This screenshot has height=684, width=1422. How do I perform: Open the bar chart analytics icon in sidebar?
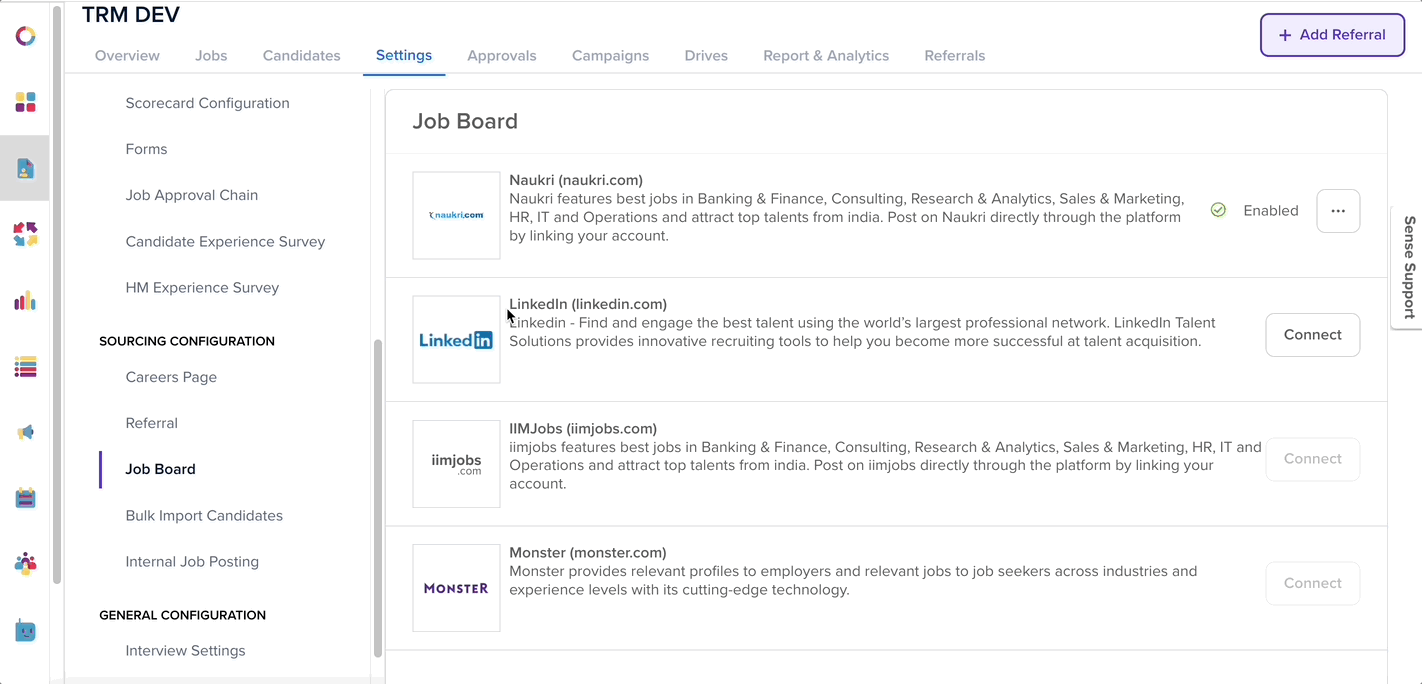tap(26, 300)
